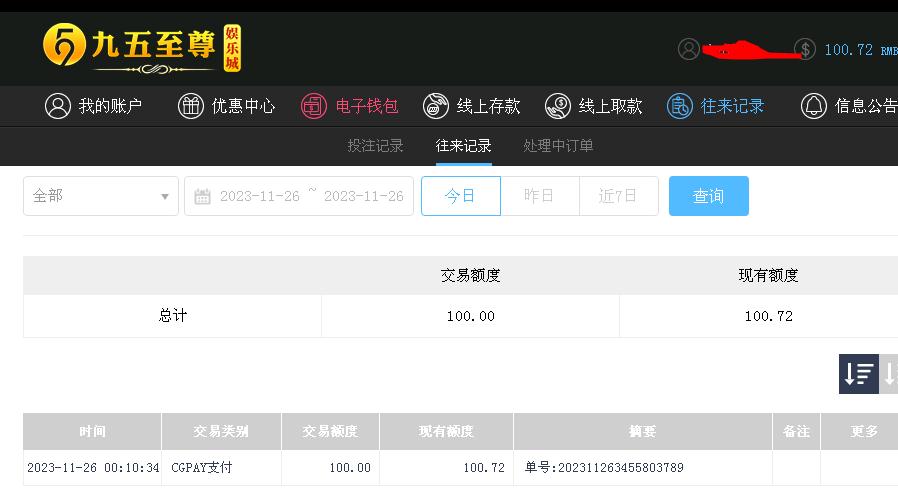The image size is (898, 494).
Task: Click the calendar icon in date range
Action: [202, 196]
